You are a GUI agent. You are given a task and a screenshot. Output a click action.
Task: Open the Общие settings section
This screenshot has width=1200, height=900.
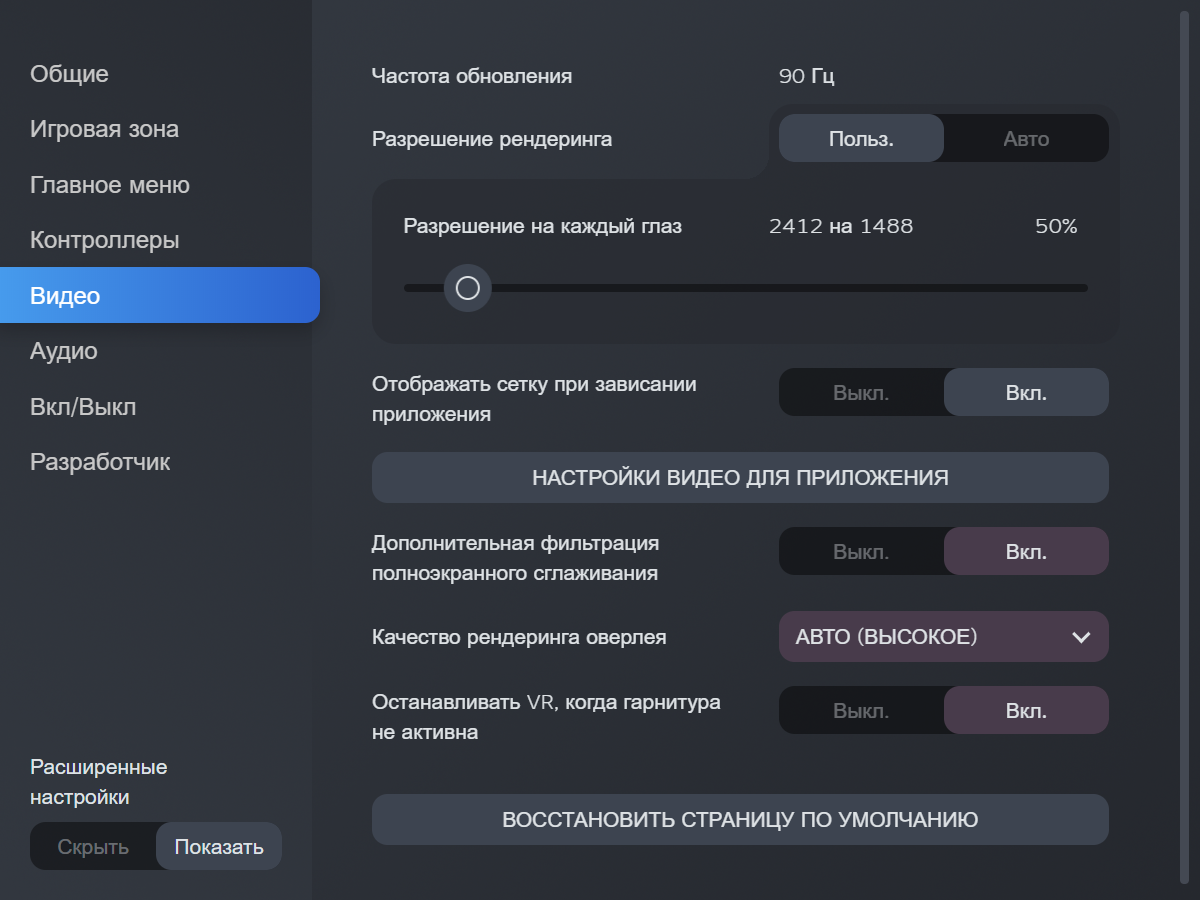pos(70,74)
